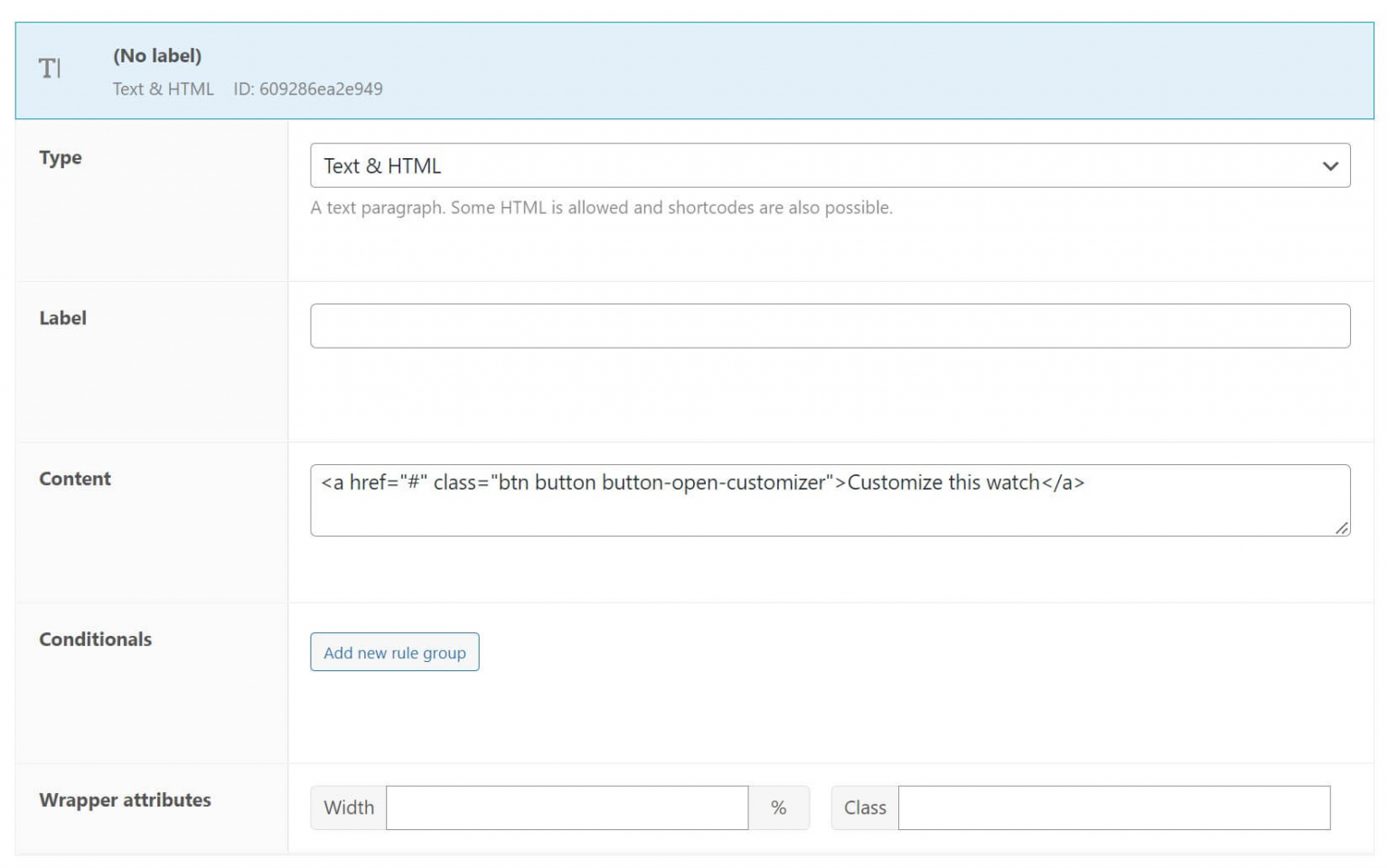
Task: Click the chevron on the Type selector
Action: coord(1329,165)
